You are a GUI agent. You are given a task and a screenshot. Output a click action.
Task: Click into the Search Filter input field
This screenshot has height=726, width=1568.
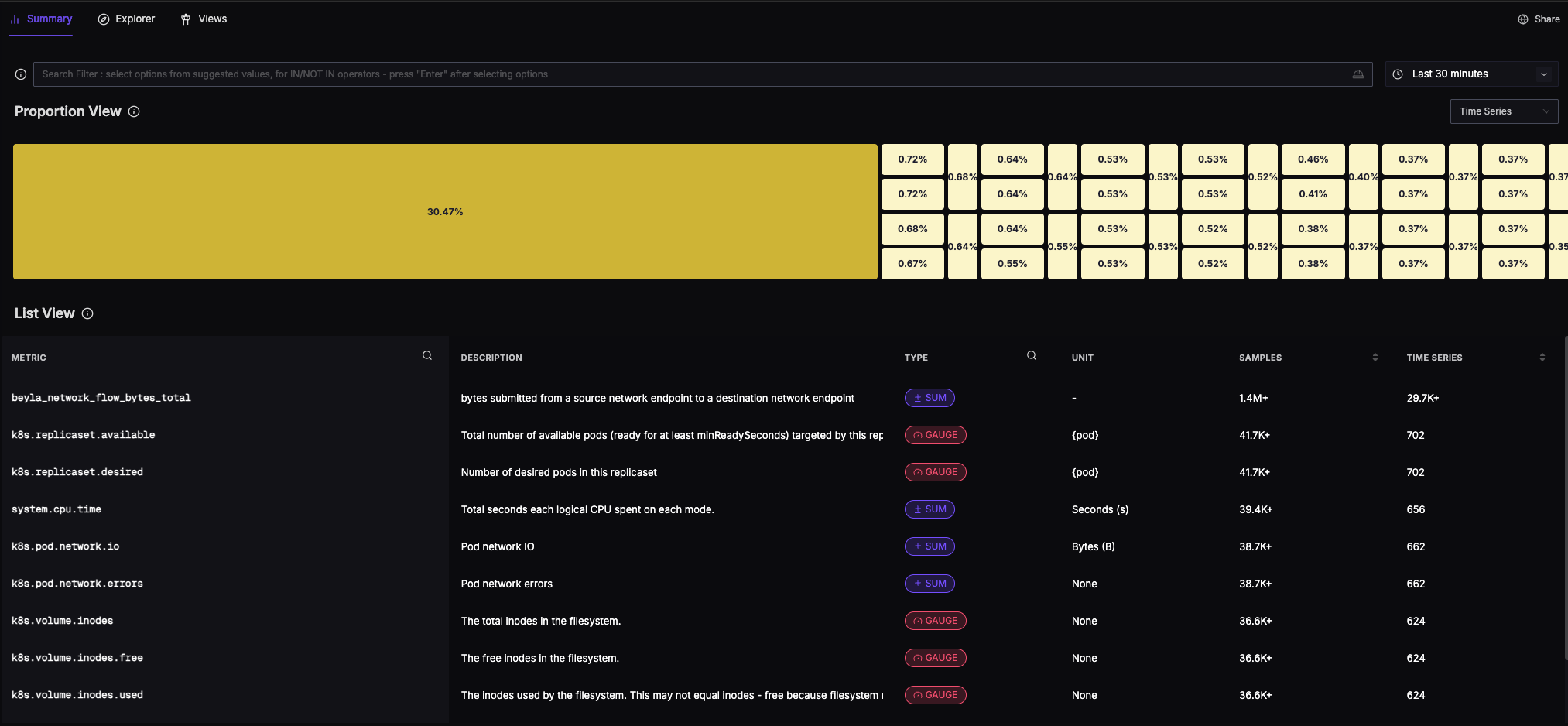pos(689,74)
